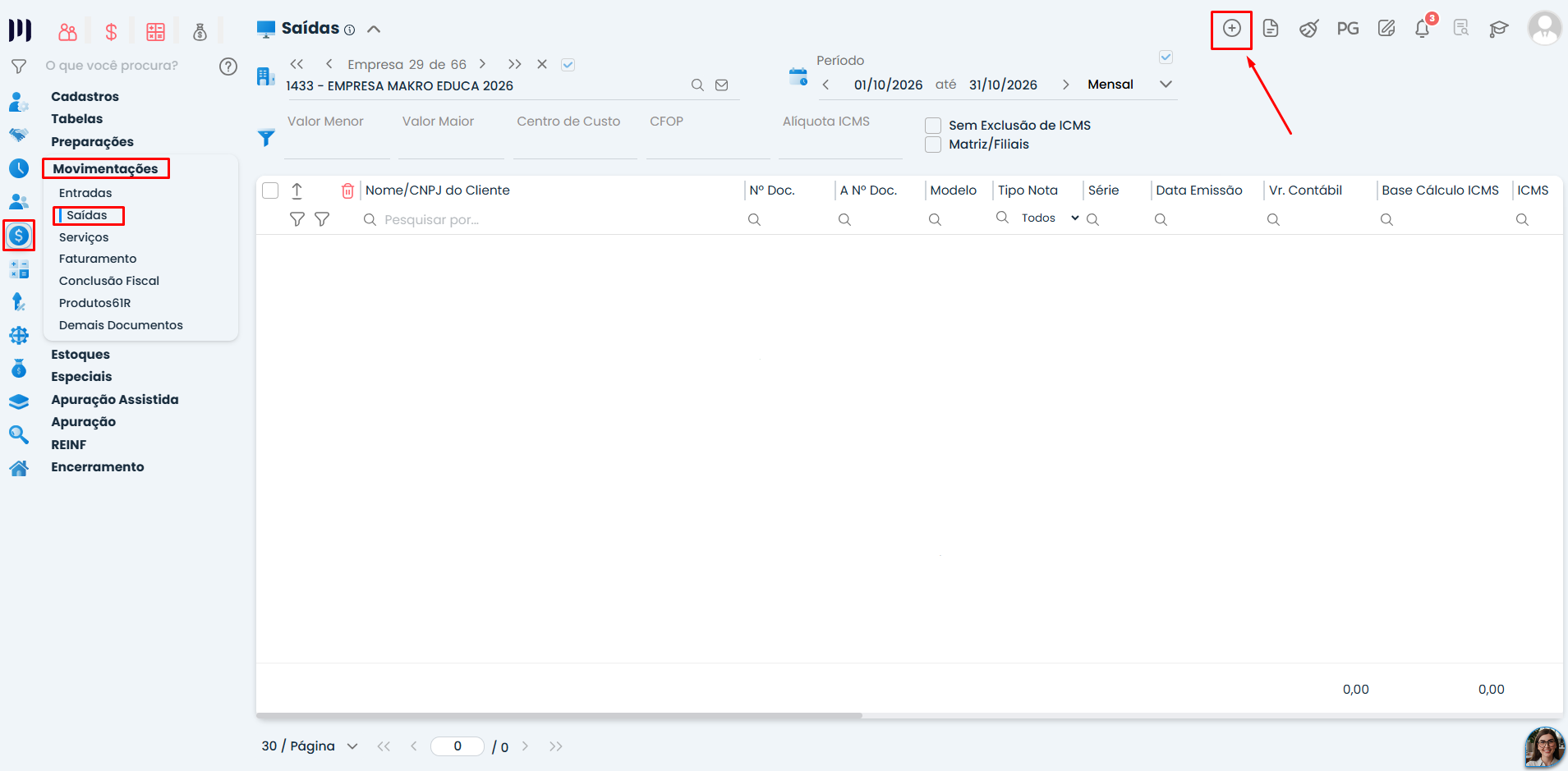This screenshot has width=1568, height=771.
Task: Click the red trash delete icon
Action: coord(347,190)
